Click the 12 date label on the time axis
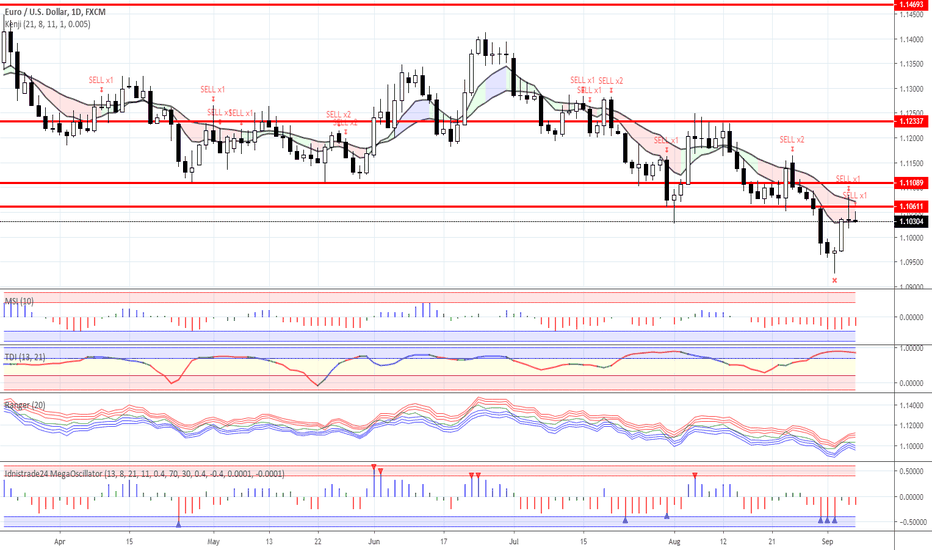This screenshot has width=932, height=550. (723, 542)
